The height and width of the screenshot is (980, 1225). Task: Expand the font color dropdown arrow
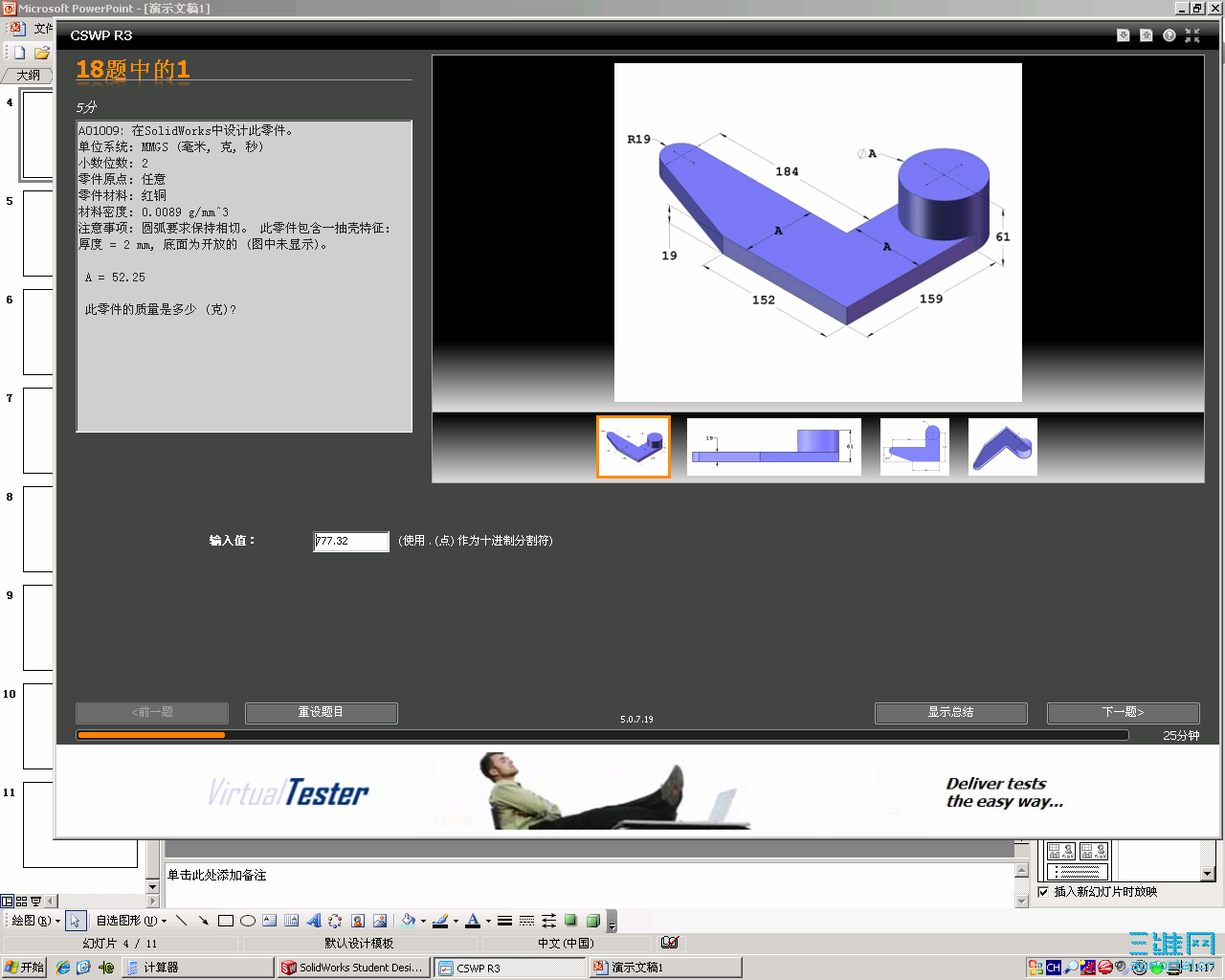tap(488, 922)
